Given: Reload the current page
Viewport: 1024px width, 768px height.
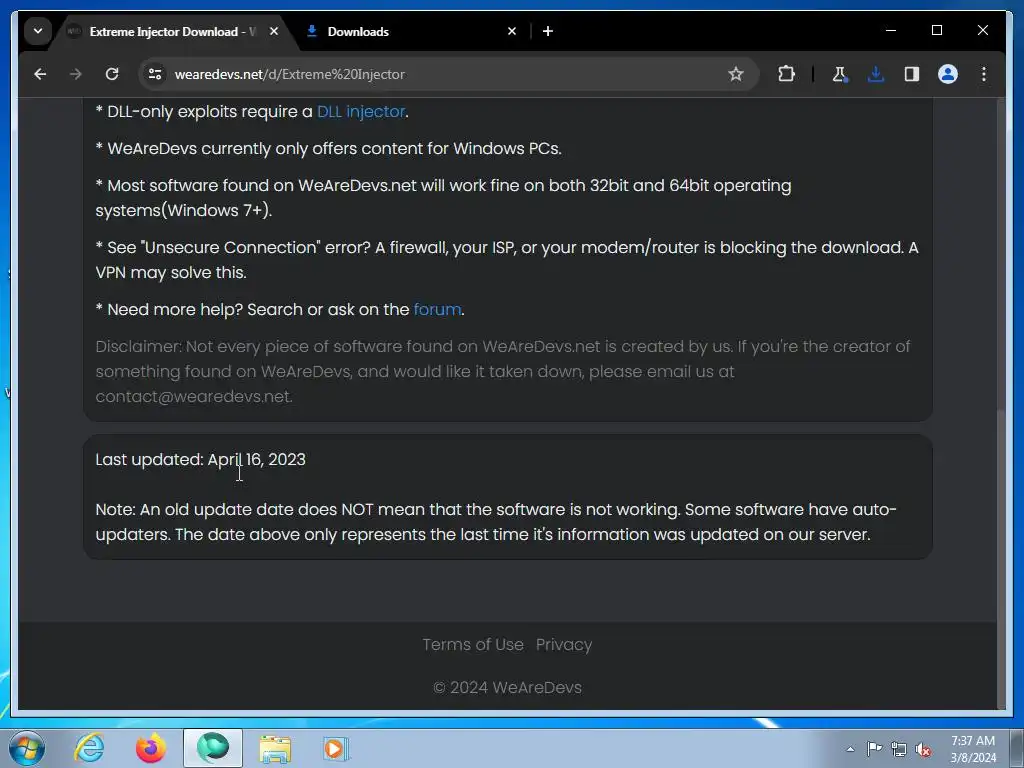Looking at the screenshot, I should coord(112,74).
